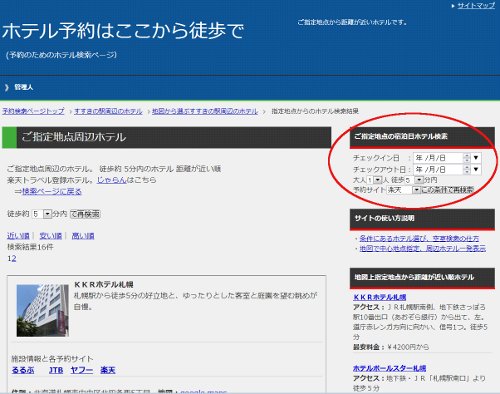Click the check-in date input field

click(x=438, y=158)
